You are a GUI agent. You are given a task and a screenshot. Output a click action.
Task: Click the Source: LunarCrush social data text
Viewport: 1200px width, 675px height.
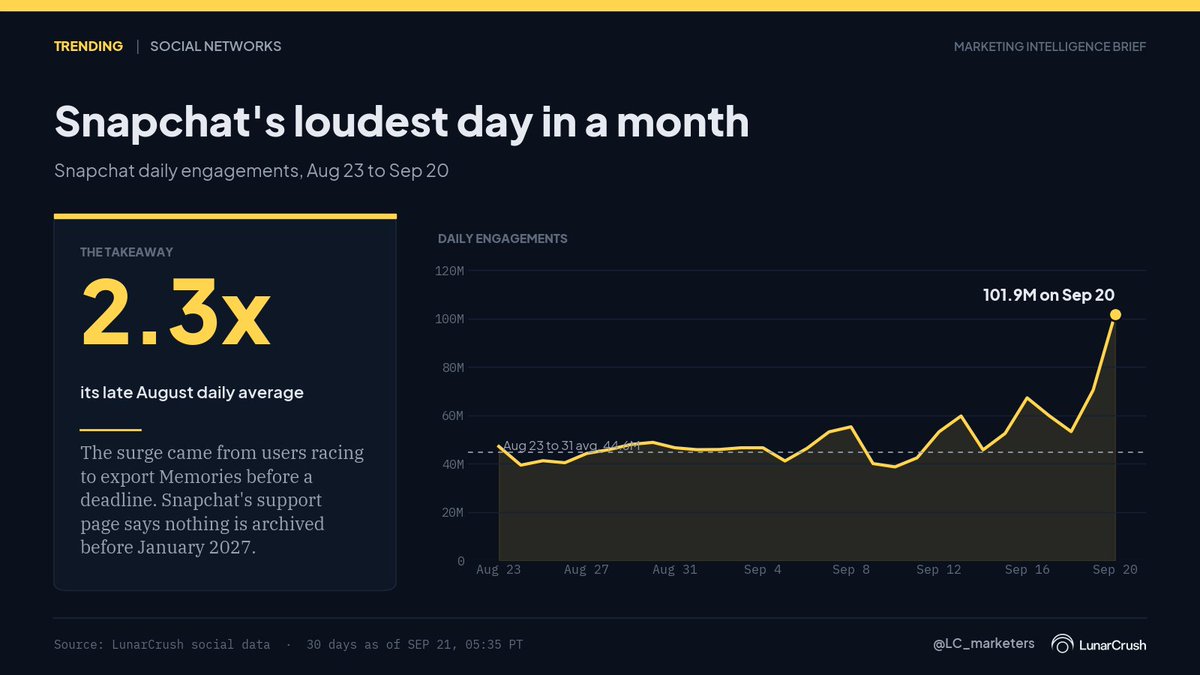pos(162,645)
